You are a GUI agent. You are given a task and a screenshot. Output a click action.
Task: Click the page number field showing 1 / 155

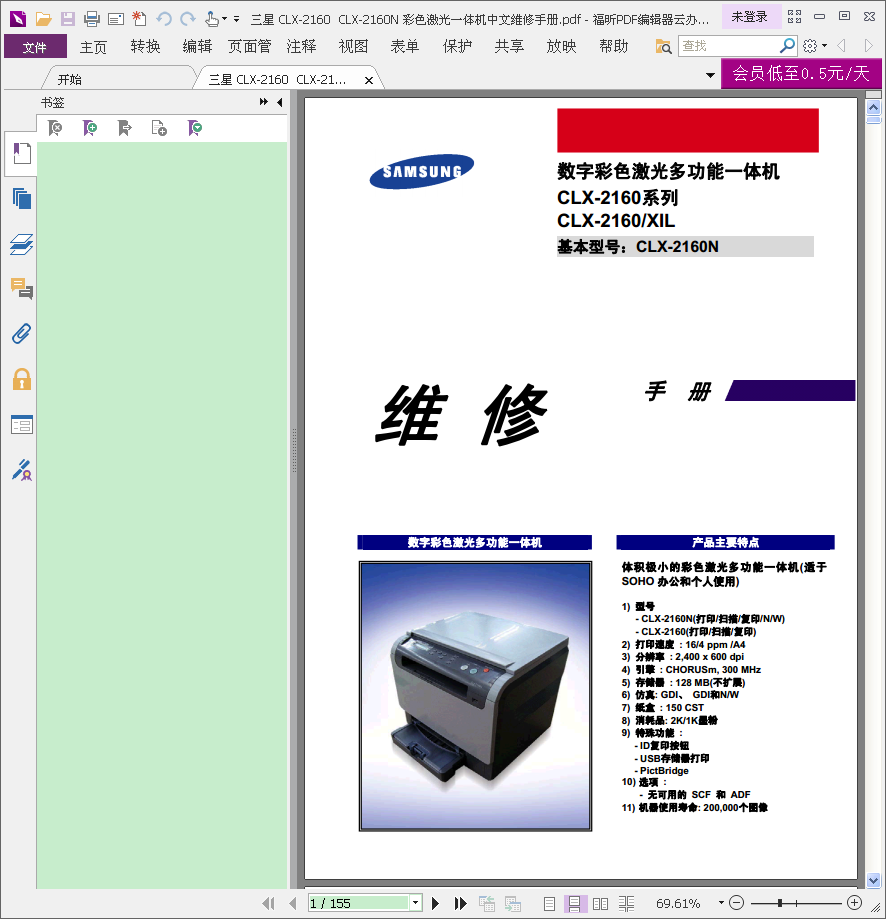pos(358,903)
